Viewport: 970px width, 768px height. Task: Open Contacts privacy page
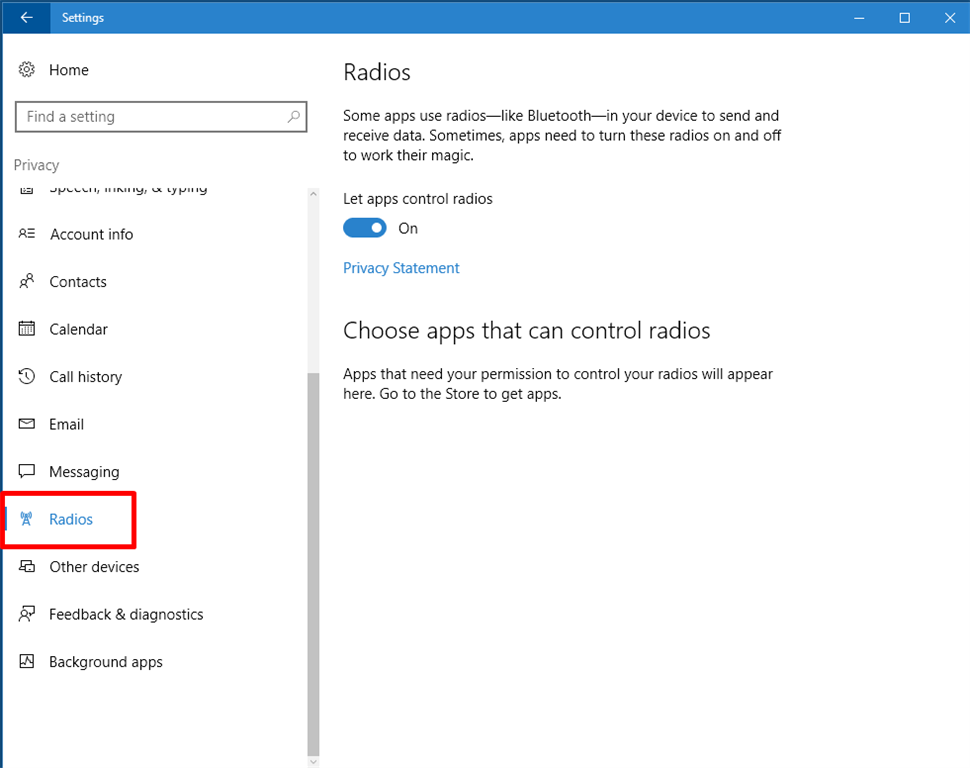click(78, 282)
